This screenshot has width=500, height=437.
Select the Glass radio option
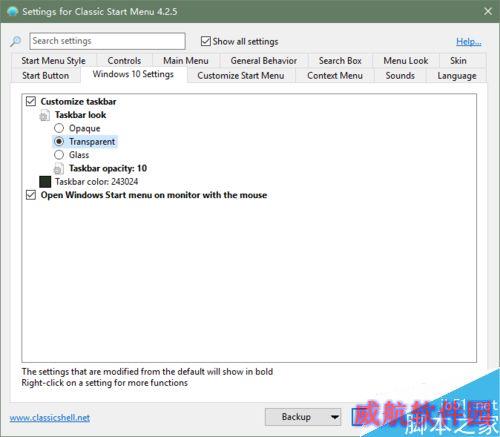[x=59, y=155]
